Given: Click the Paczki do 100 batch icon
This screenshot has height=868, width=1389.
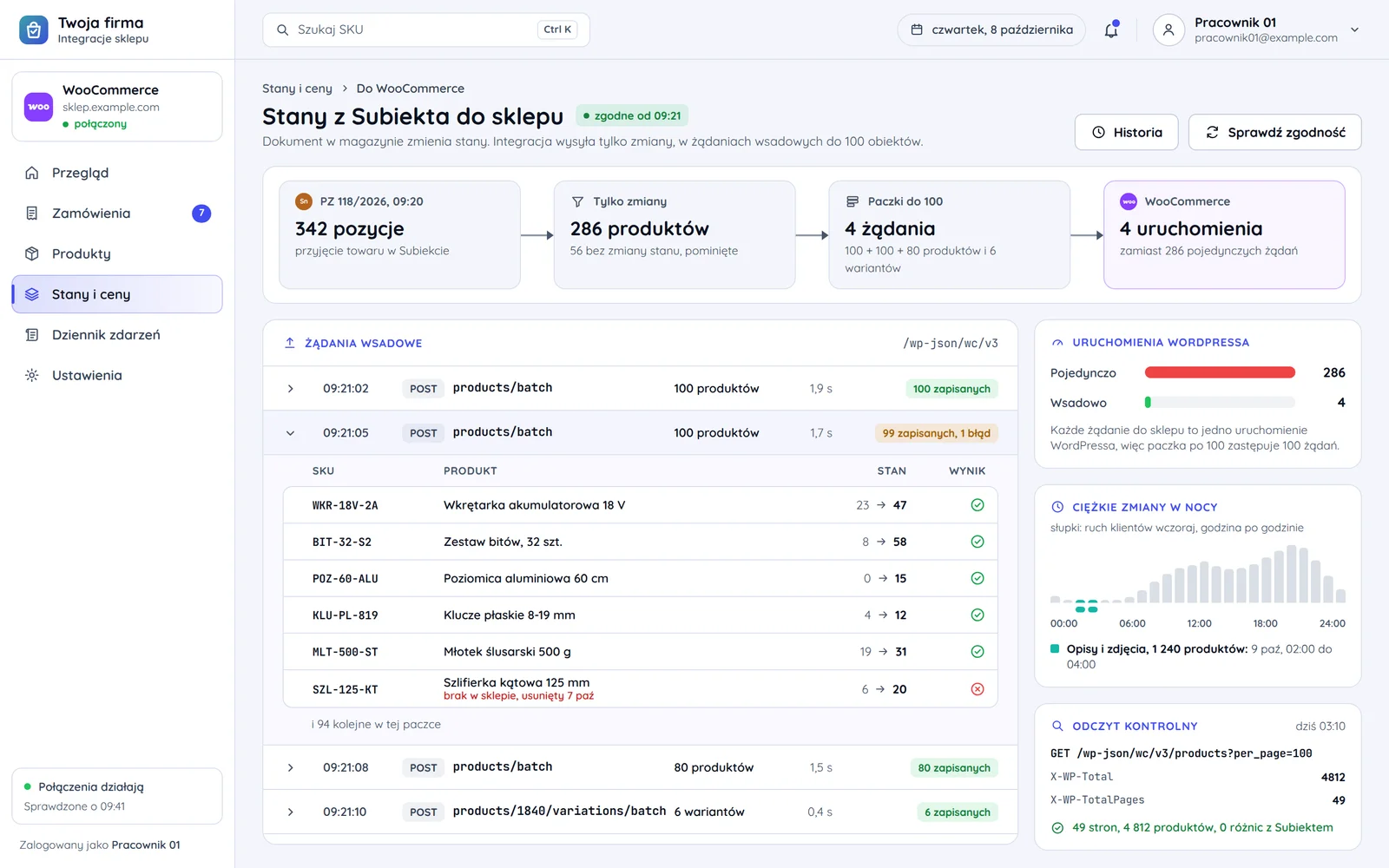Looking at the screenshot, I should (x=852, y=201).
